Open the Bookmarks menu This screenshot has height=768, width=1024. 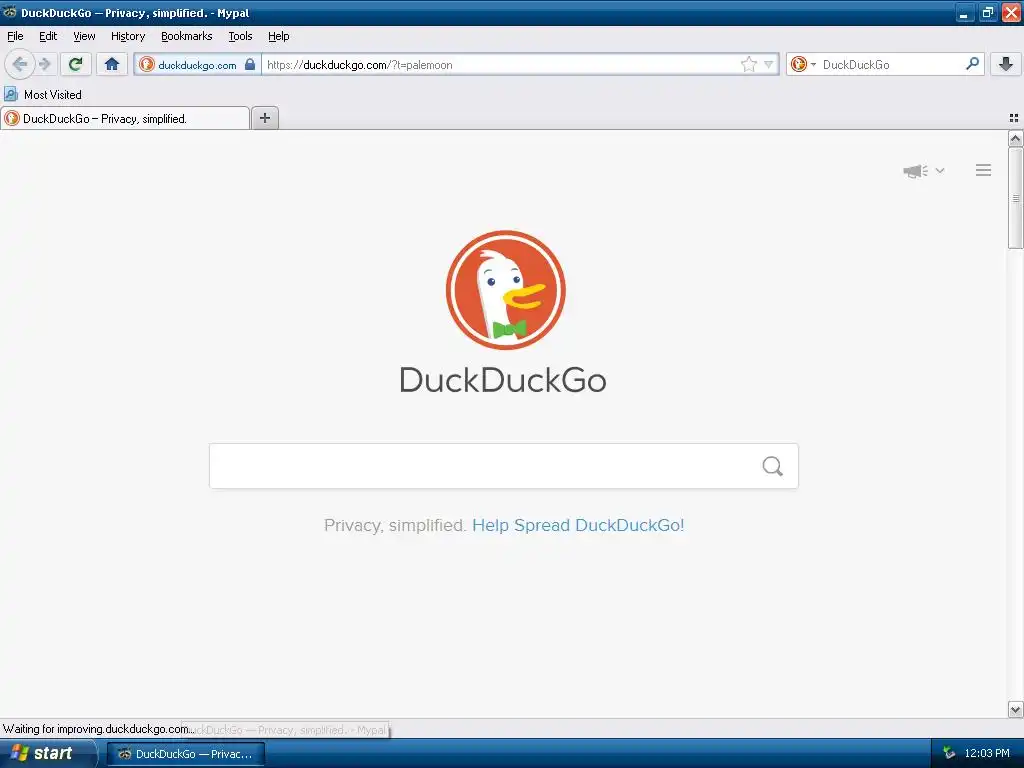187,36
